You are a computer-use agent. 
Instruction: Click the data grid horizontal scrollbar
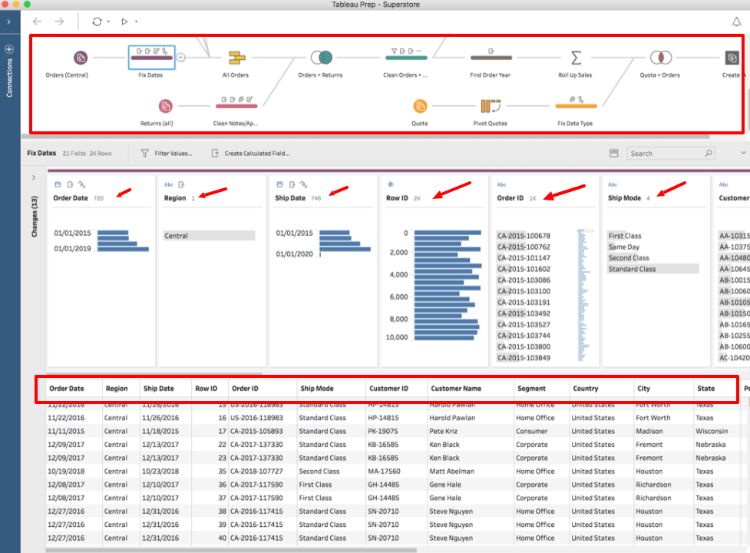click(x=231, y=550)
